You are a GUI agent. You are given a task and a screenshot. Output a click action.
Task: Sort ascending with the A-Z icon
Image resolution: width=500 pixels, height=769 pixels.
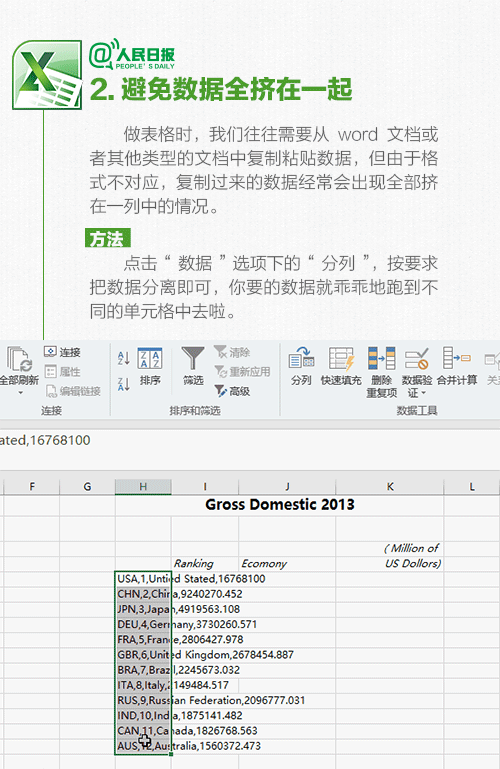(x=123, y=358)
